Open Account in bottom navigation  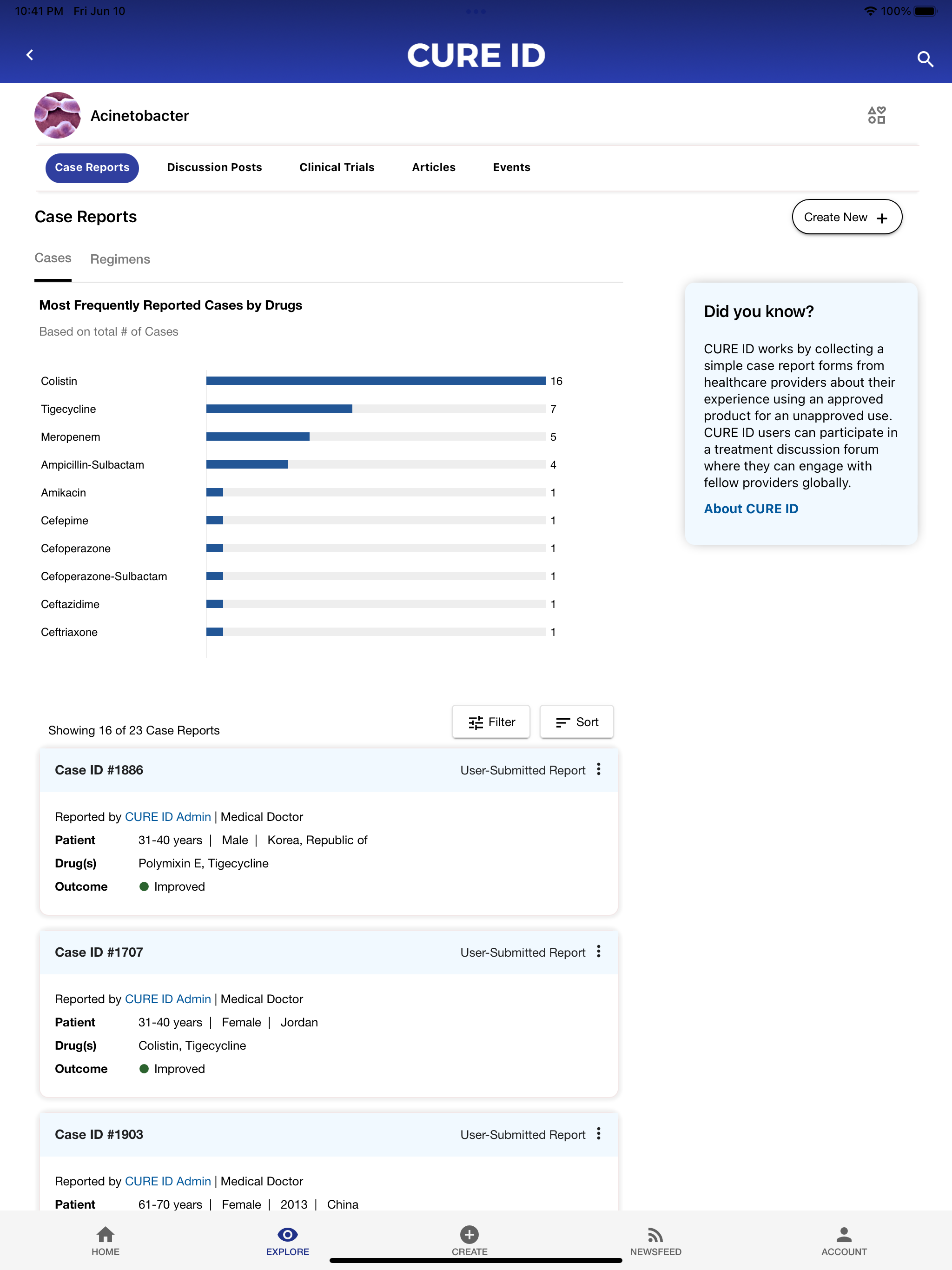(844, 1241)
